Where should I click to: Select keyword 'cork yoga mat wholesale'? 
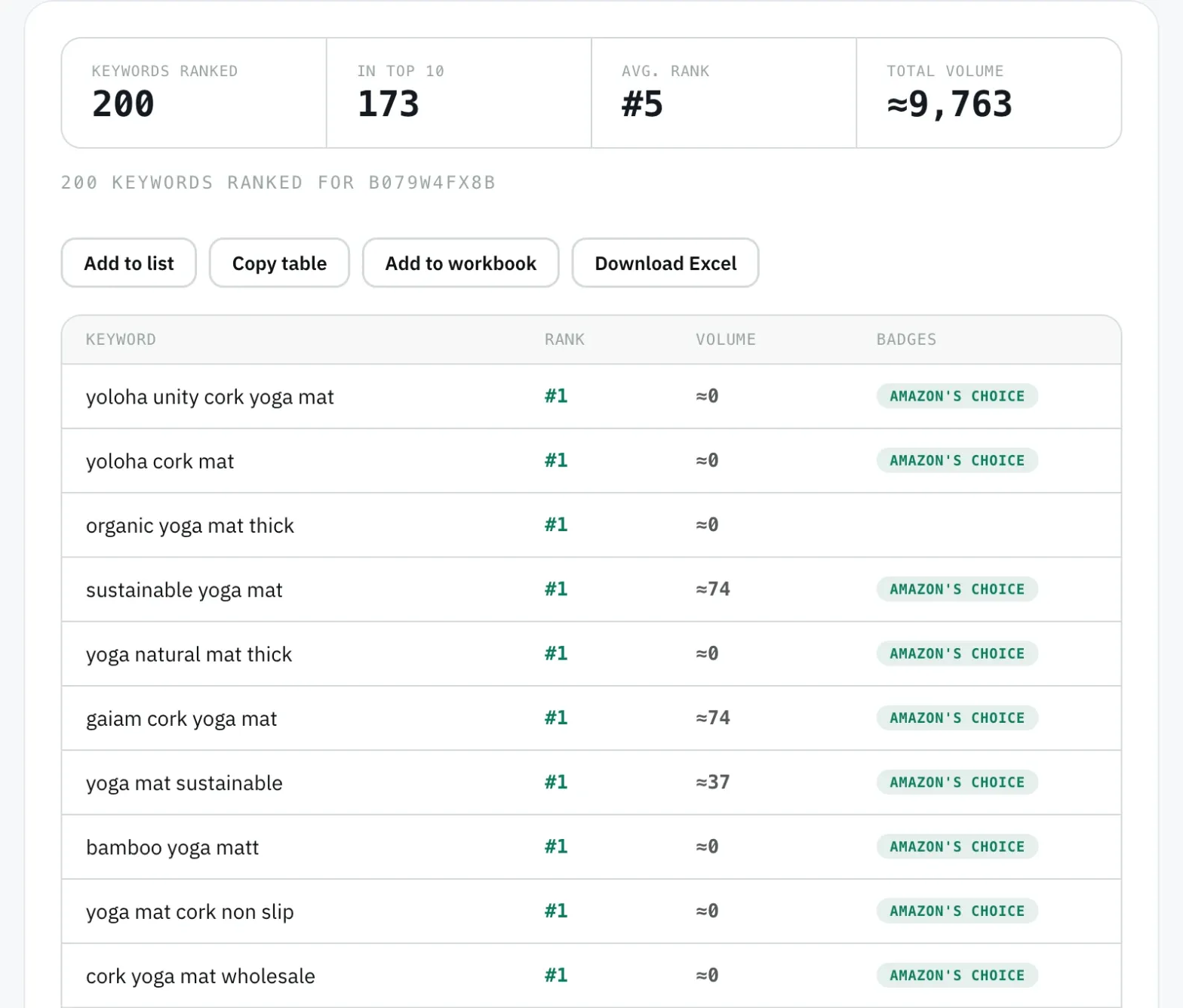(200, 976)
